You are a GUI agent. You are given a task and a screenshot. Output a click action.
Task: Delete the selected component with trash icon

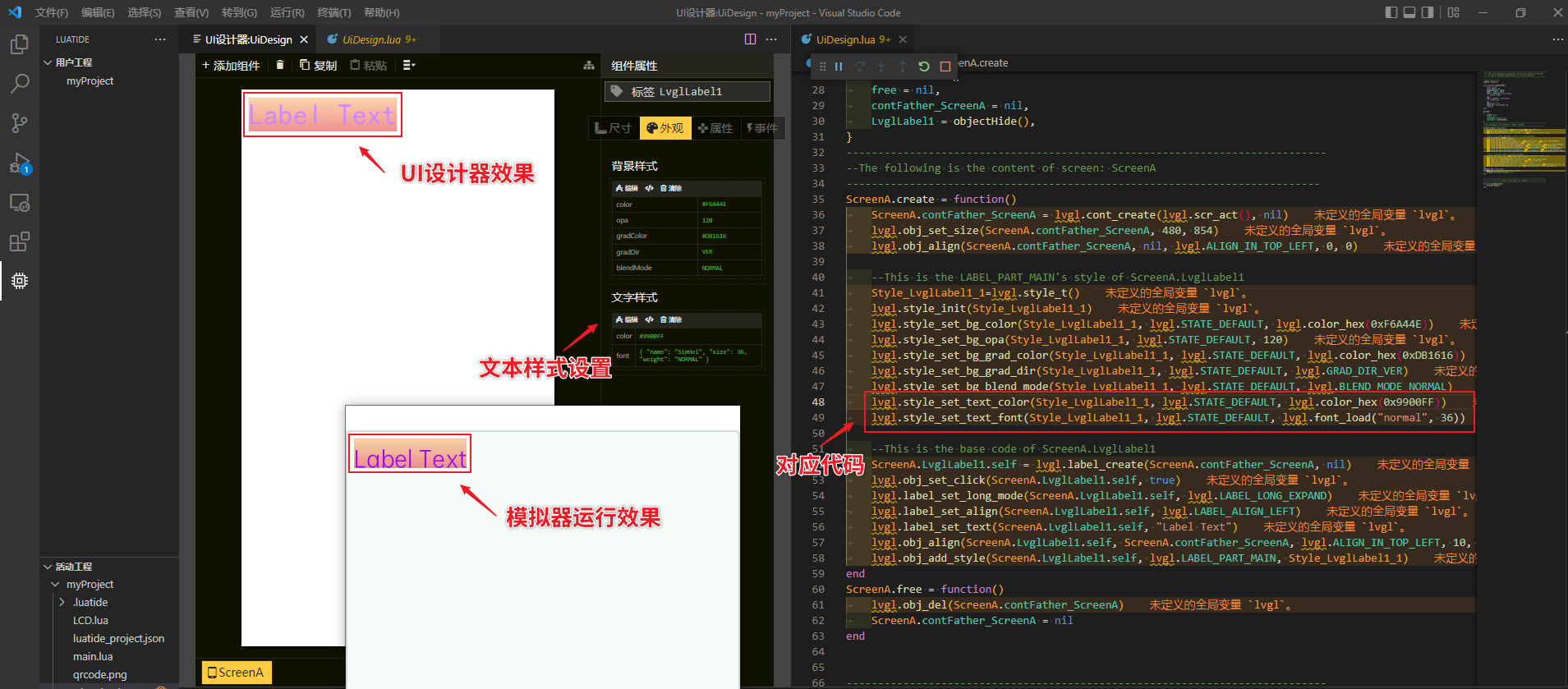(280, 65)
